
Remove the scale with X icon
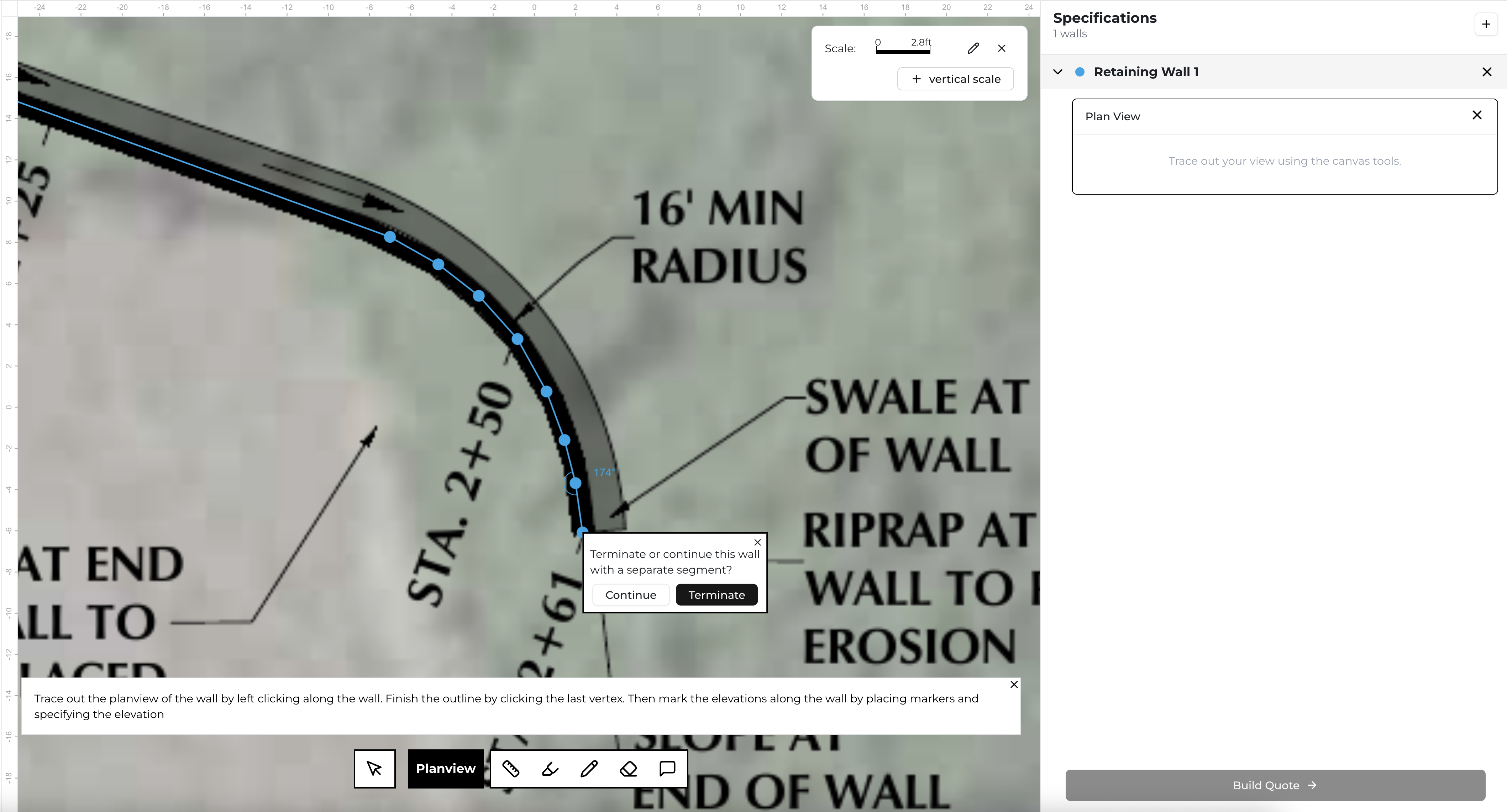coord(1002,48)
